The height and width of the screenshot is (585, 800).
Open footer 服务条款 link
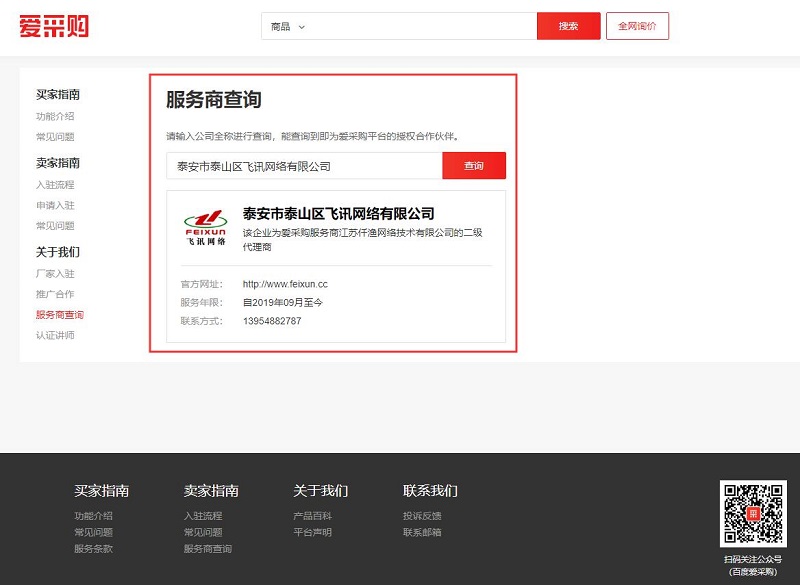click(x=93, y=549)
